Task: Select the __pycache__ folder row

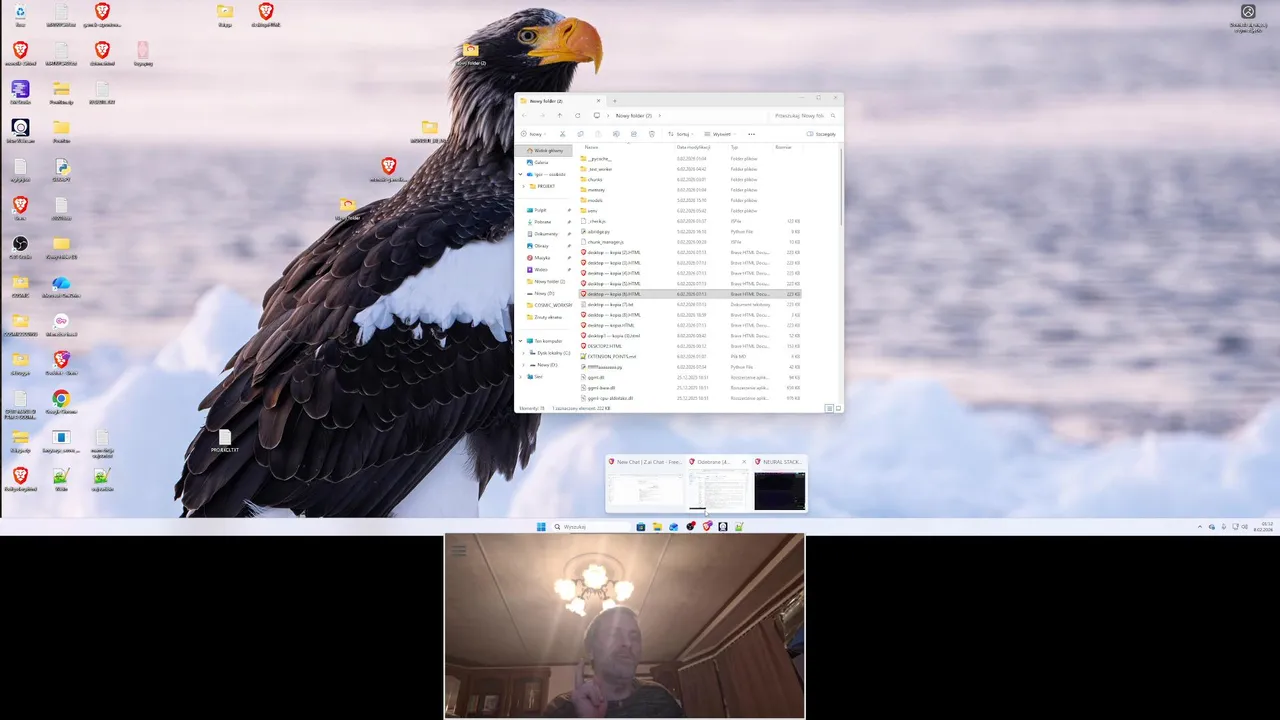Action: pyautogui.click(x=690, y=158)
